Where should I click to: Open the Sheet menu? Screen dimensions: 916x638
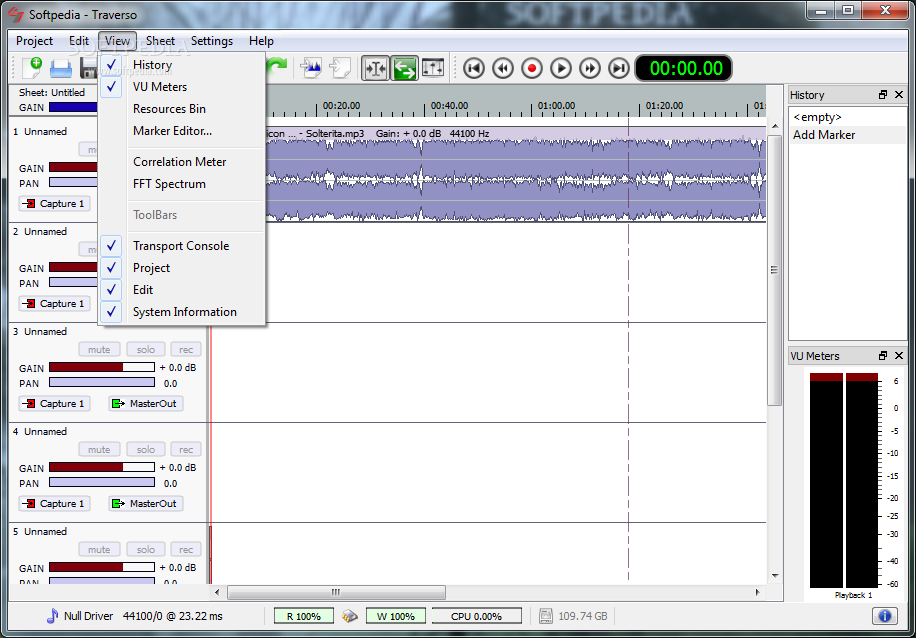(160, 41)
